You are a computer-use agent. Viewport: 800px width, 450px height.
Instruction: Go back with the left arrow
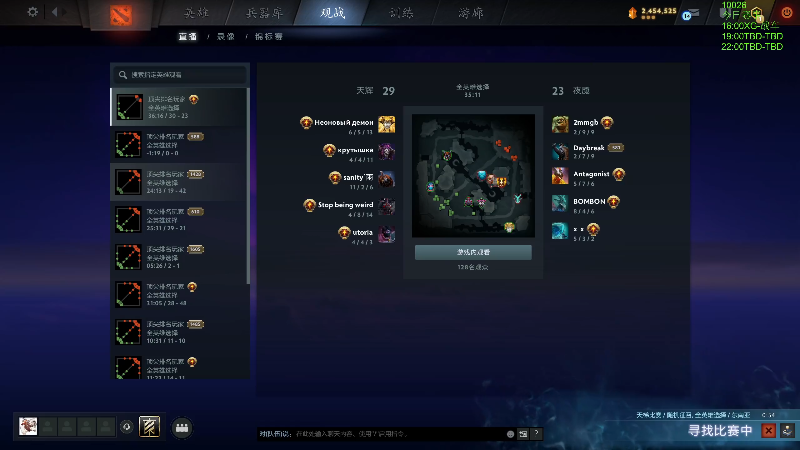[55, 12]
